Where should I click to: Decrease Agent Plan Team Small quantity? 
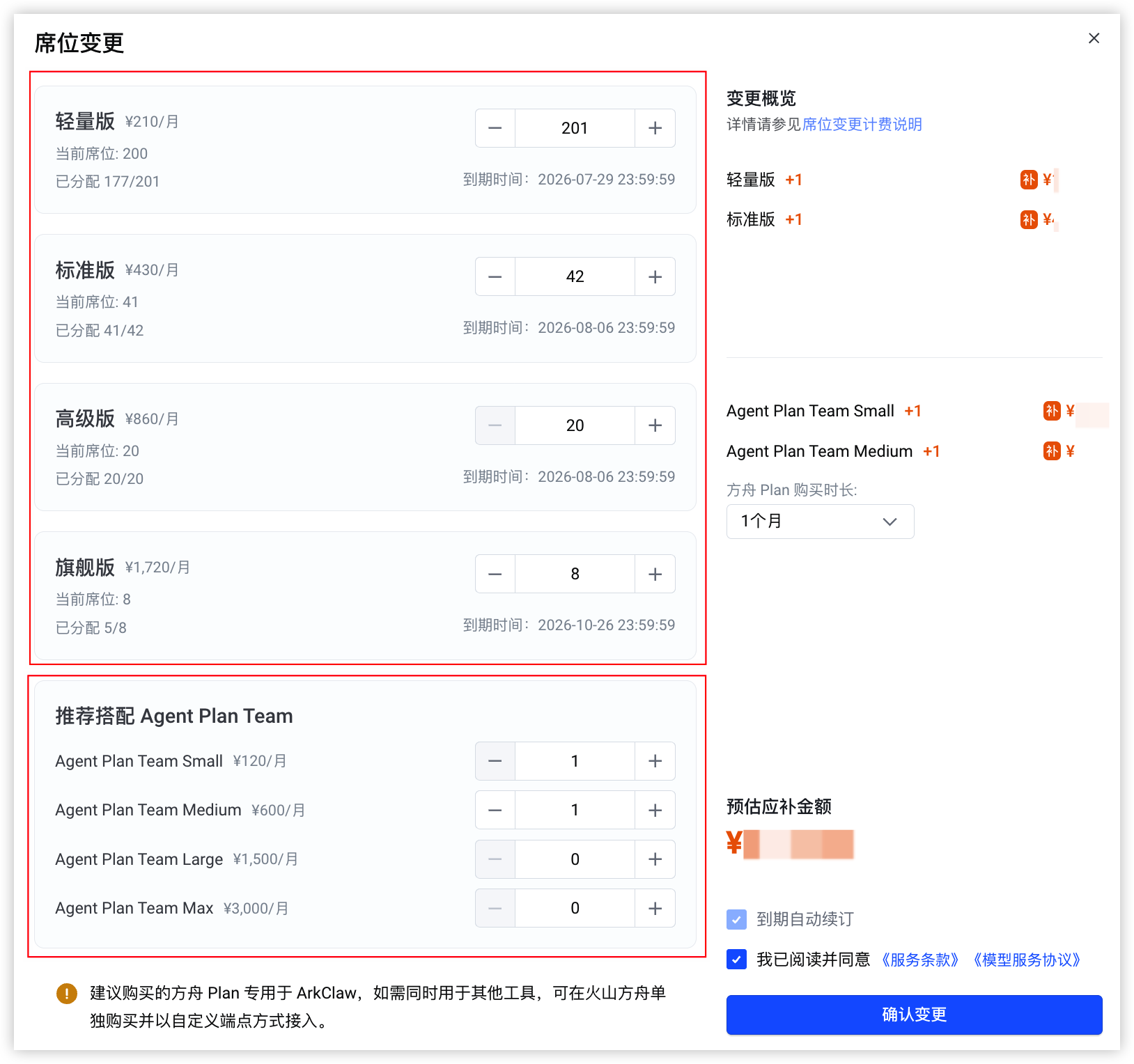point(495,761)
